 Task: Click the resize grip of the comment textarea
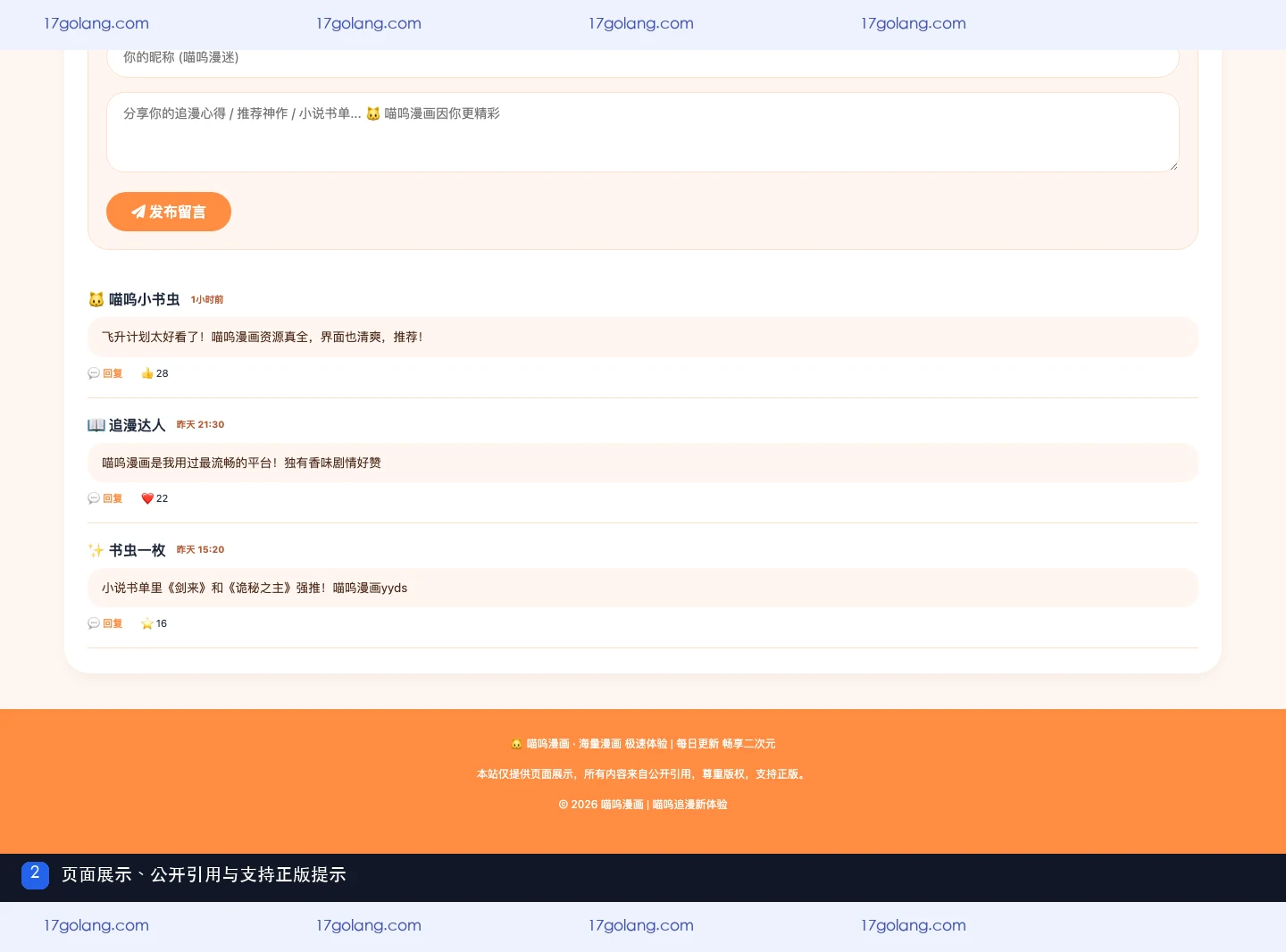point(1173,166)
